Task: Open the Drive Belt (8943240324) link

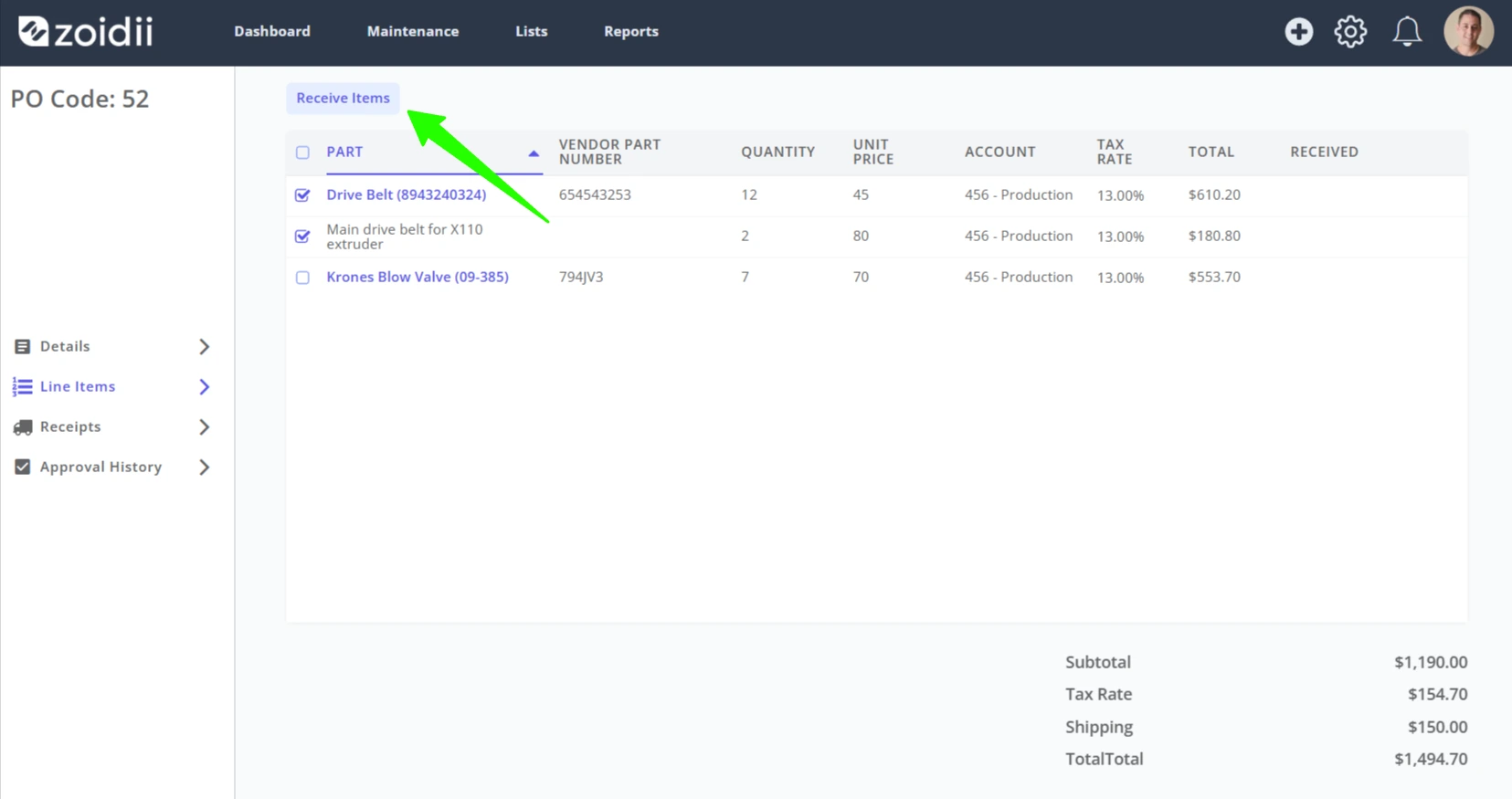Action: coord(407,194)
